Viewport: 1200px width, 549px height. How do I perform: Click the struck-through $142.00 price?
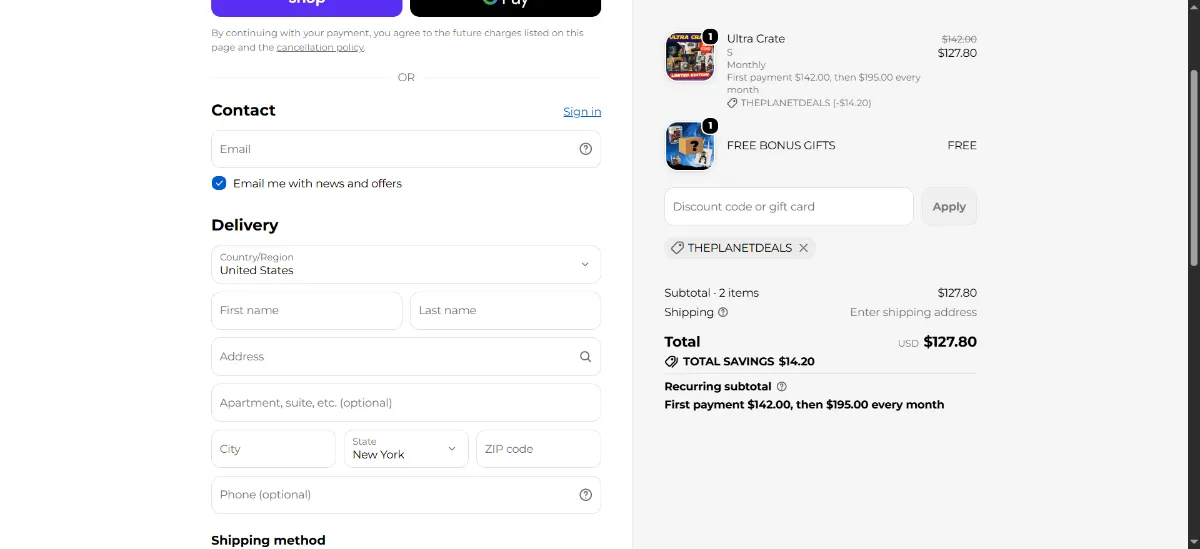point(959,39)
